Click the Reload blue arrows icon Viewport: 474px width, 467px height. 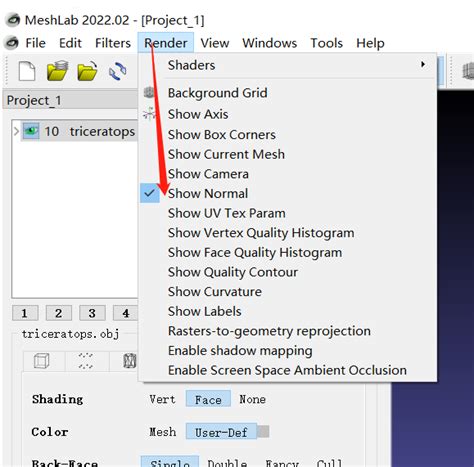pyautogui.click(x=117, y=71)
